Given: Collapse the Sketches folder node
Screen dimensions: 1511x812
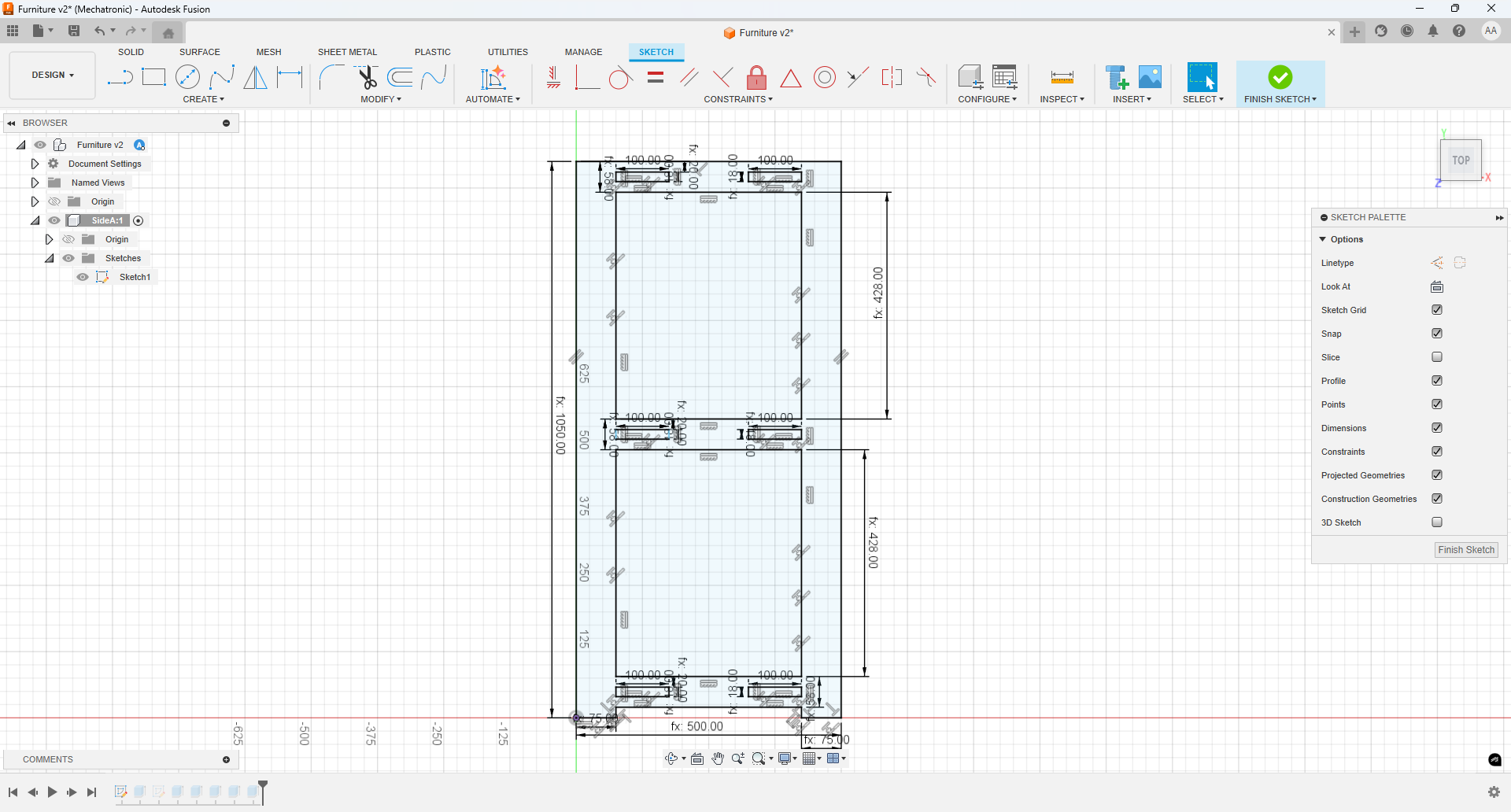Looking at the screenshot, I should [49, 259].
